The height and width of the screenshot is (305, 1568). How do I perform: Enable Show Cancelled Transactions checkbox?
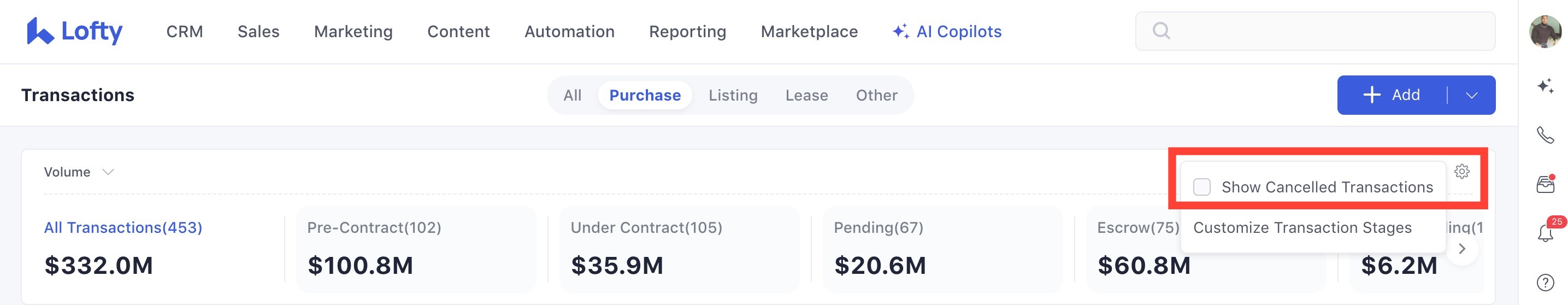click(x=1201, y=187)
